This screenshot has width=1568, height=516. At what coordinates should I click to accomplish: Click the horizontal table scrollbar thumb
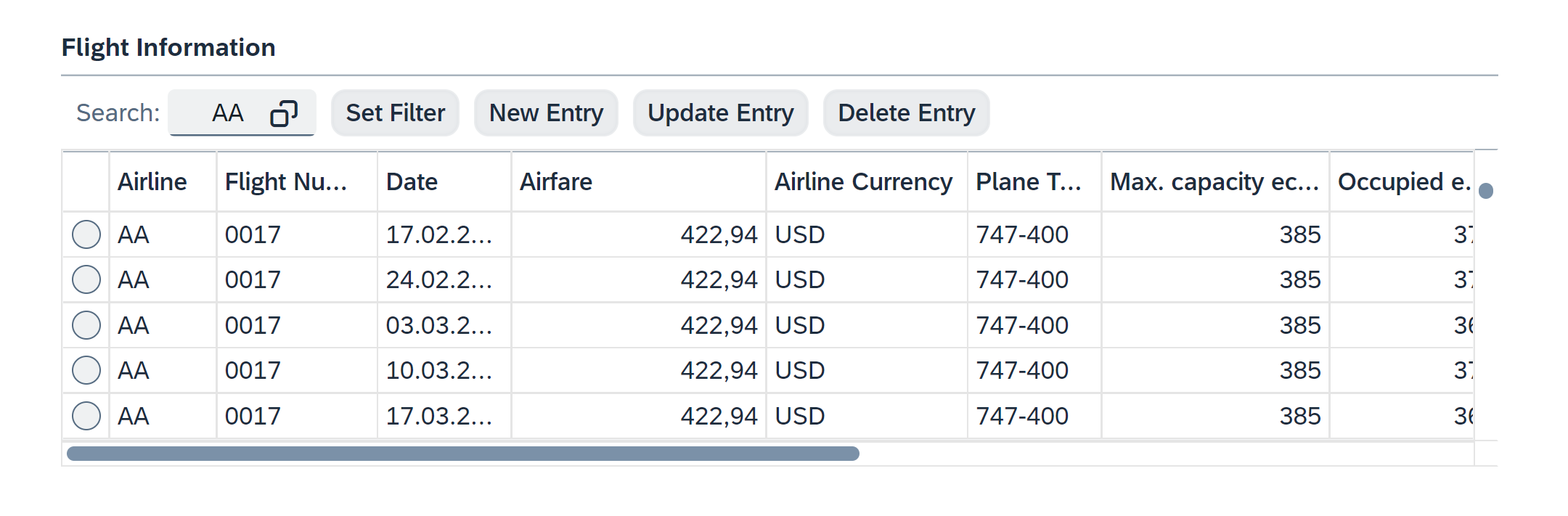(462, 454)
